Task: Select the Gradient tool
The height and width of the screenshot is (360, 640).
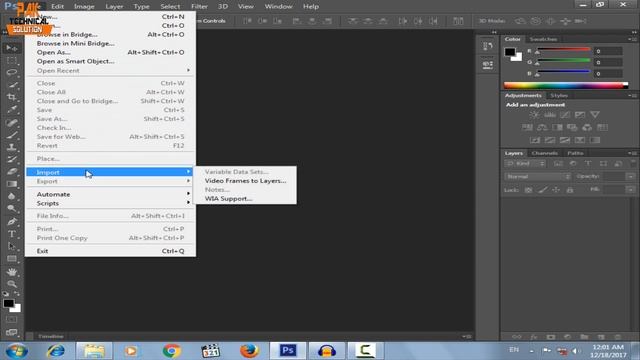Action: click(x=11, y=184)
